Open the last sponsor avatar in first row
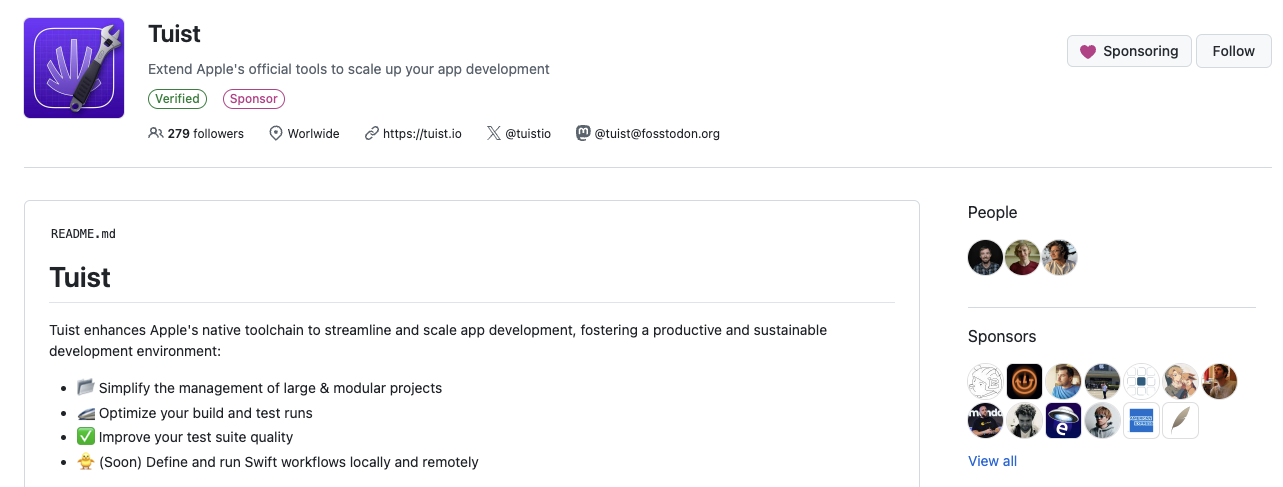 tap(1220, 381)
